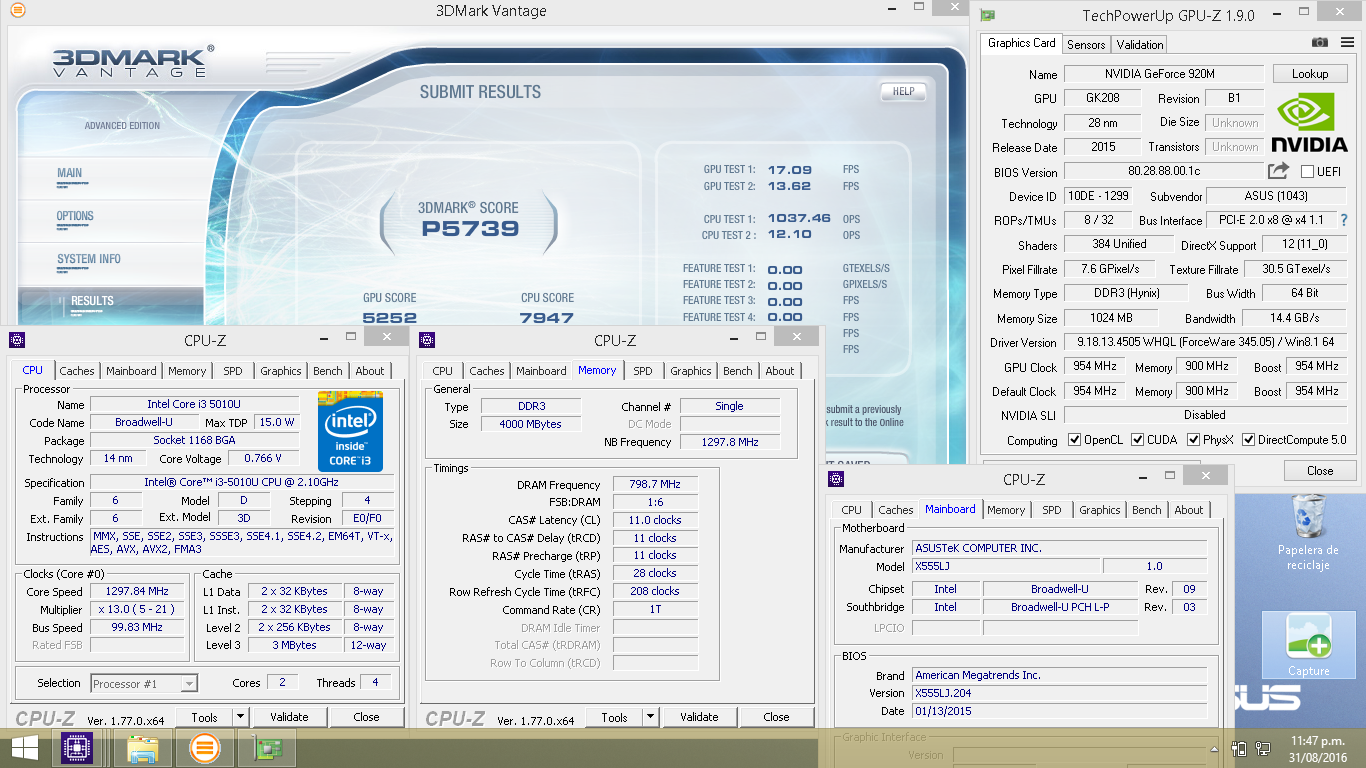Image resolution: width=1366 pixels, height=768 pixels.
Task: Click Tools button in CPU-Z processor window
Action: [x=205, y=717]
